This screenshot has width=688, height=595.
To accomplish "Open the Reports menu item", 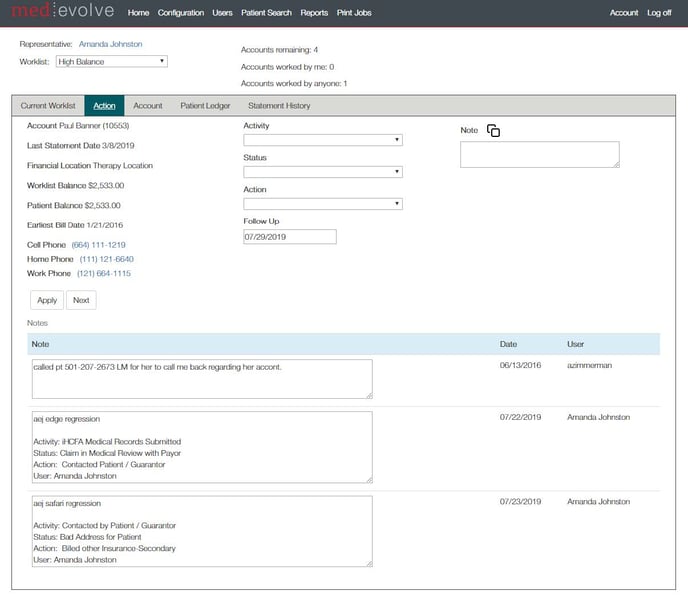I will point(314,13).
